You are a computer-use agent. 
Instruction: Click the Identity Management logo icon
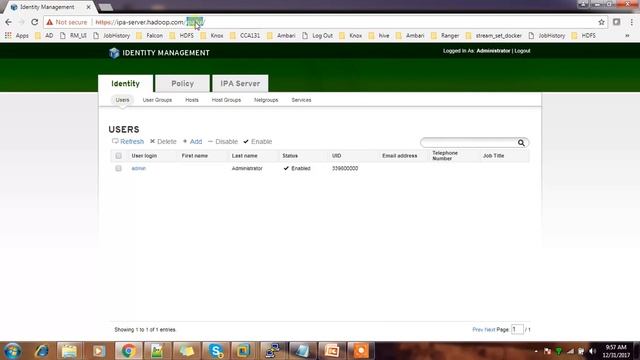coord(114,53)
